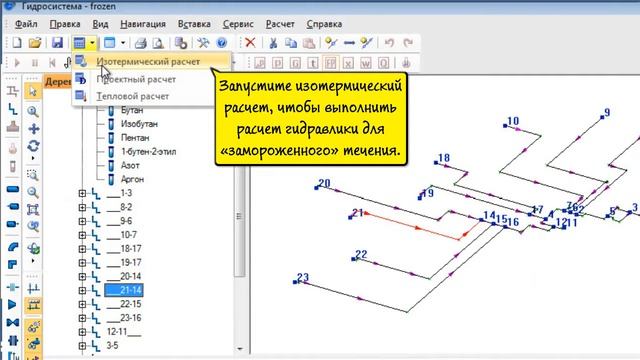Screen dimensions: 640x360
Task: Click node 21 on the scheme
Action: coord(351,217)
